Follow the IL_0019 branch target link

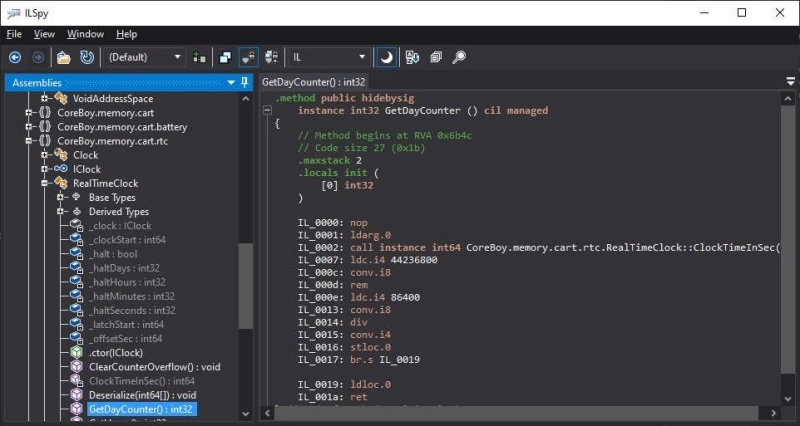point(399,360)
